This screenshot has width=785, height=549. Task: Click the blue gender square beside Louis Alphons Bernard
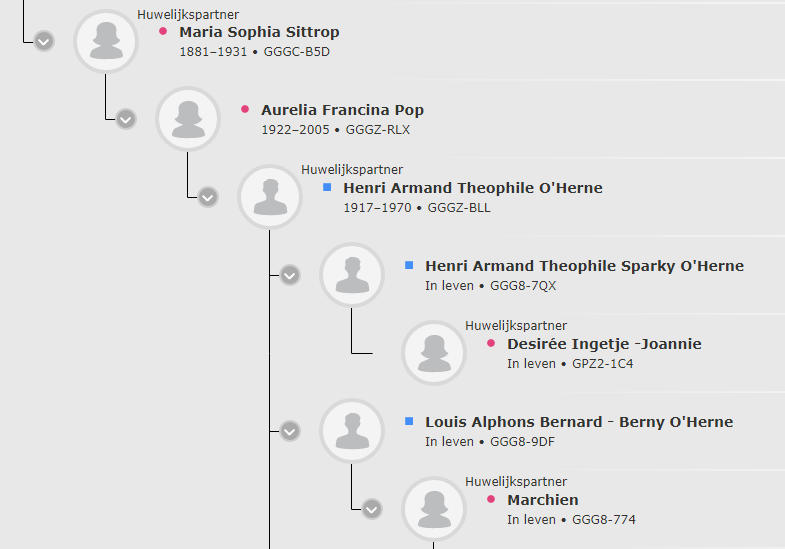409,421
